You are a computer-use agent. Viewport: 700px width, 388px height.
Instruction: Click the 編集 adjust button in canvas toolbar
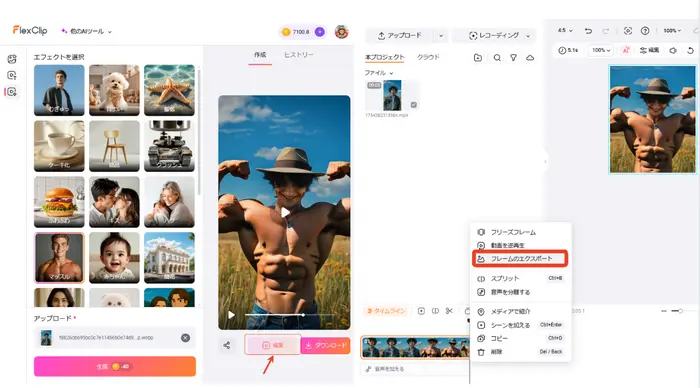coord(649,50)
